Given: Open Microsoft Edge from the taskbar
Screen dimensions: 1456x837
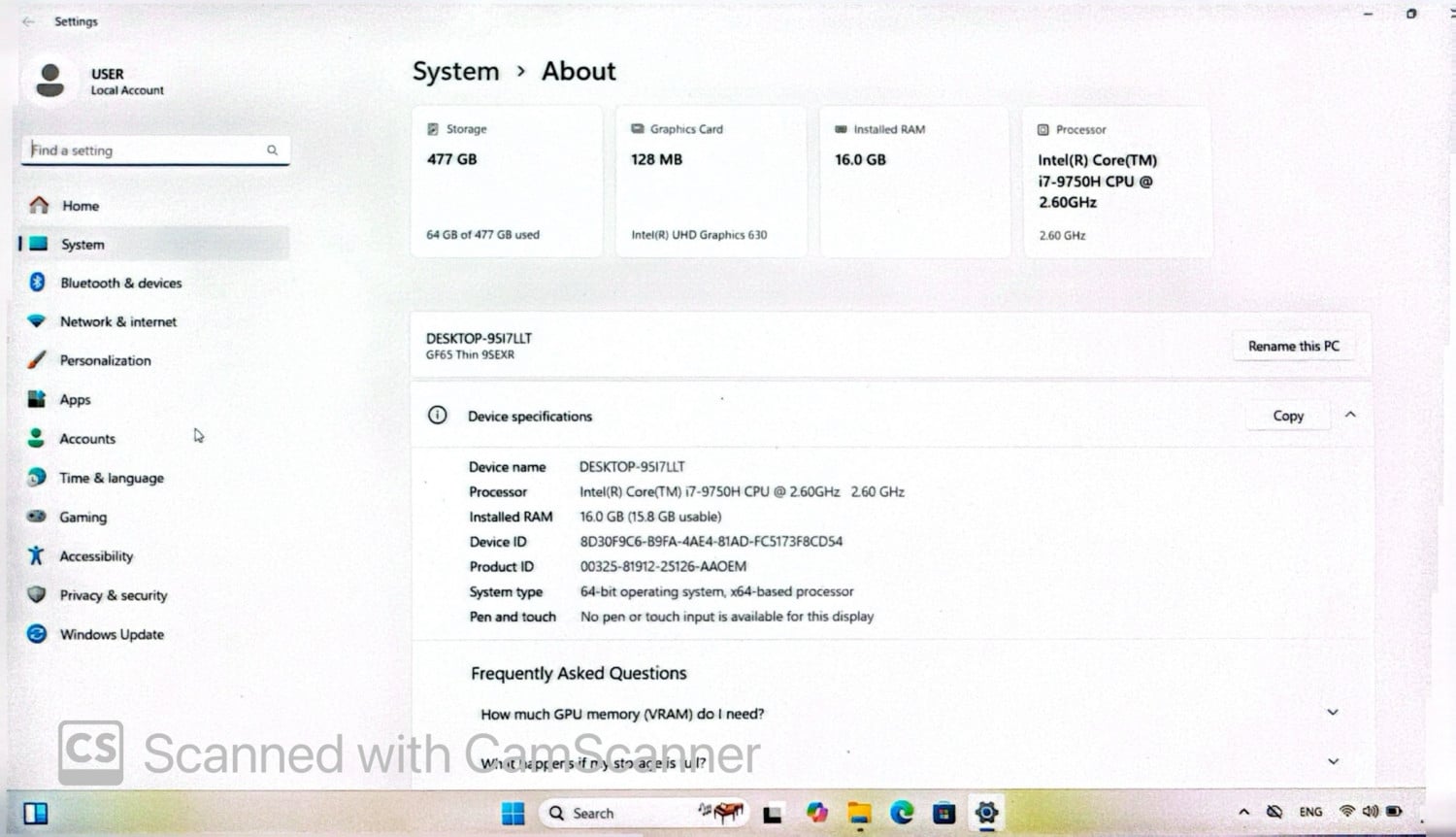Looking at the screenshot, I should click(x=902, y=813).
